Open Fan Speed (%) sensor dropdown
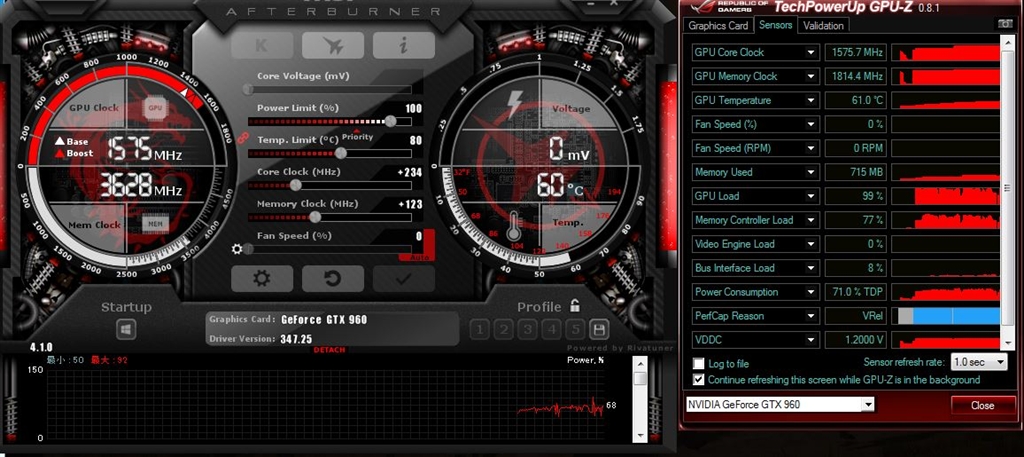 (x=811, y=125)
